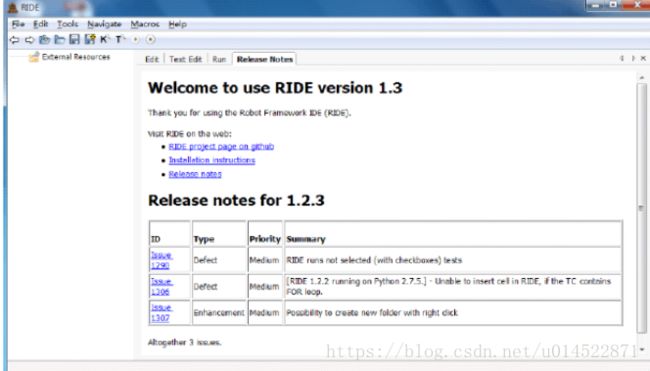This screenshot has height=371, width=650.
Task: Click the release notes scrollbar up arrow
Action: pos(642,78)
